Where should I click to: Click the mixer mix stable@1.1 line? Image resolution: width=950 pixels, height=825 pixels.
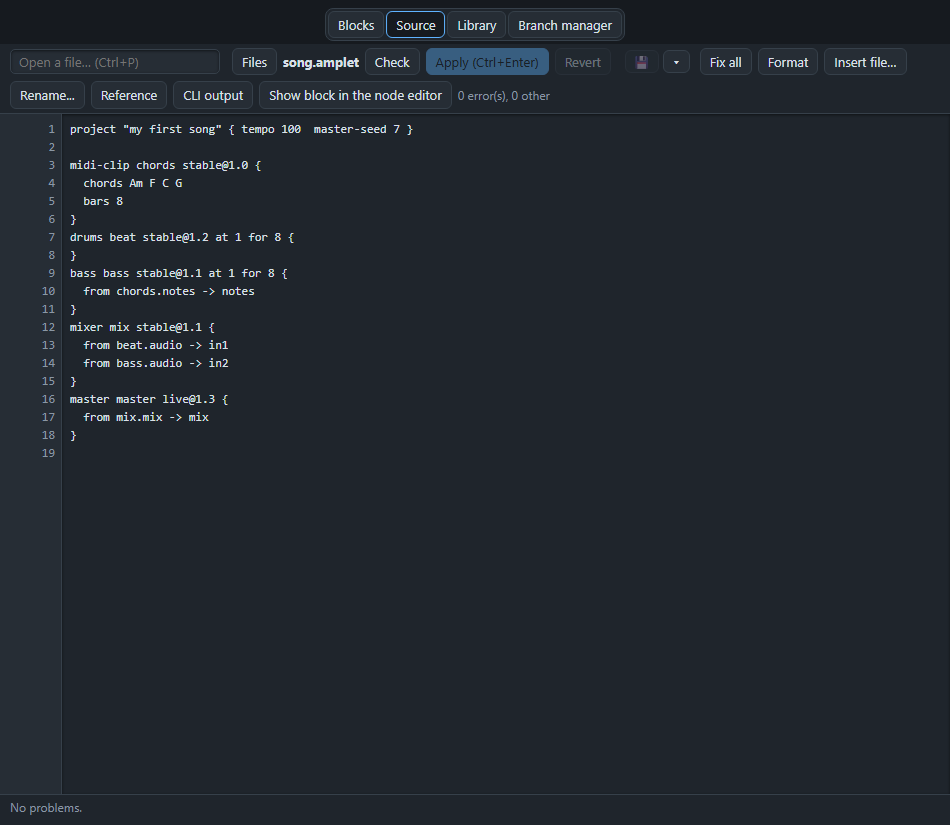click(x=142, y=327)
